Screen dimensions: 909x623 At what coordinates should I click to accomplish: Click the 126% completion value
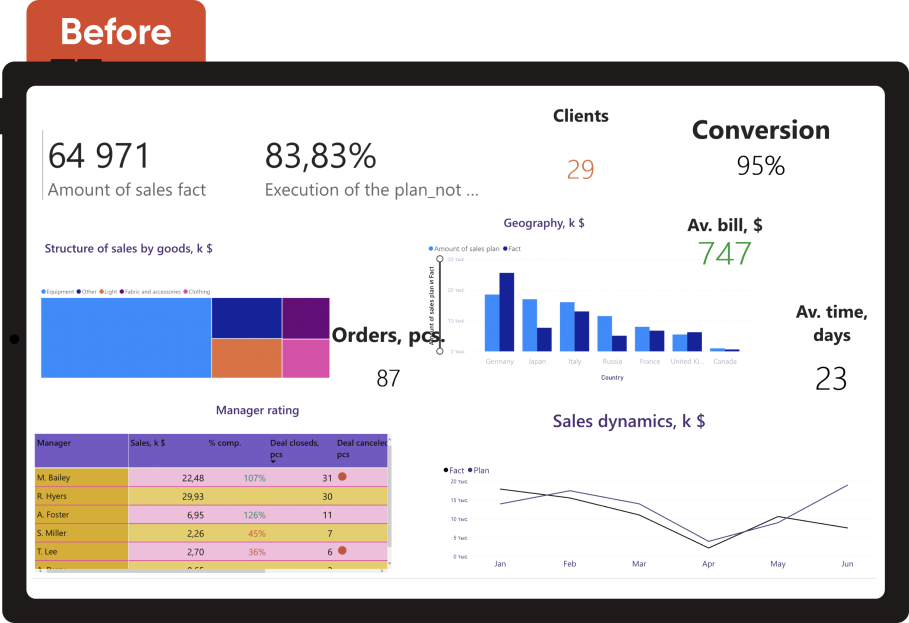(254, 515)
